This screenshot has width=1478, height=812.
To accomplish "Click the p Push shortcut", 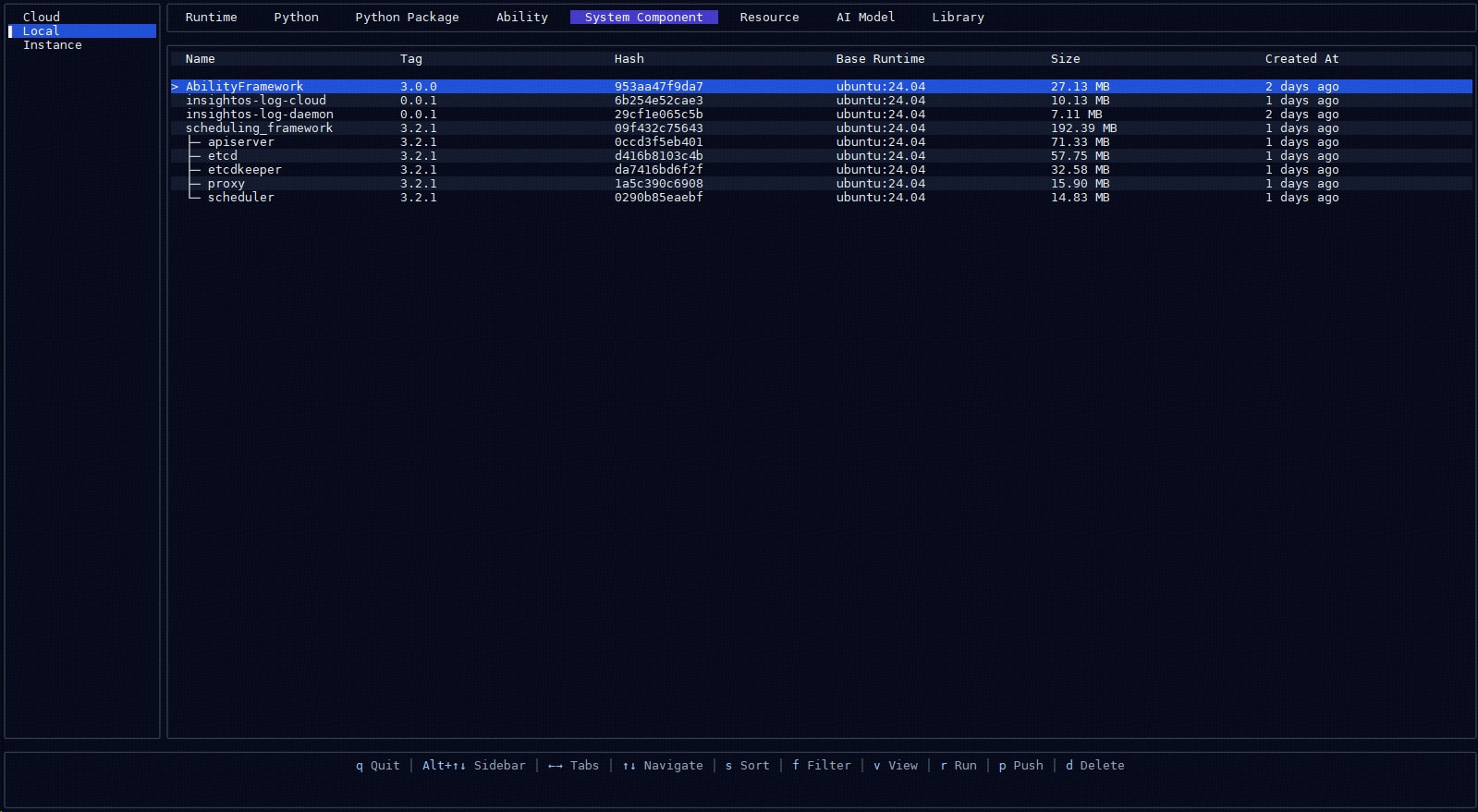I will [1021, 765].
